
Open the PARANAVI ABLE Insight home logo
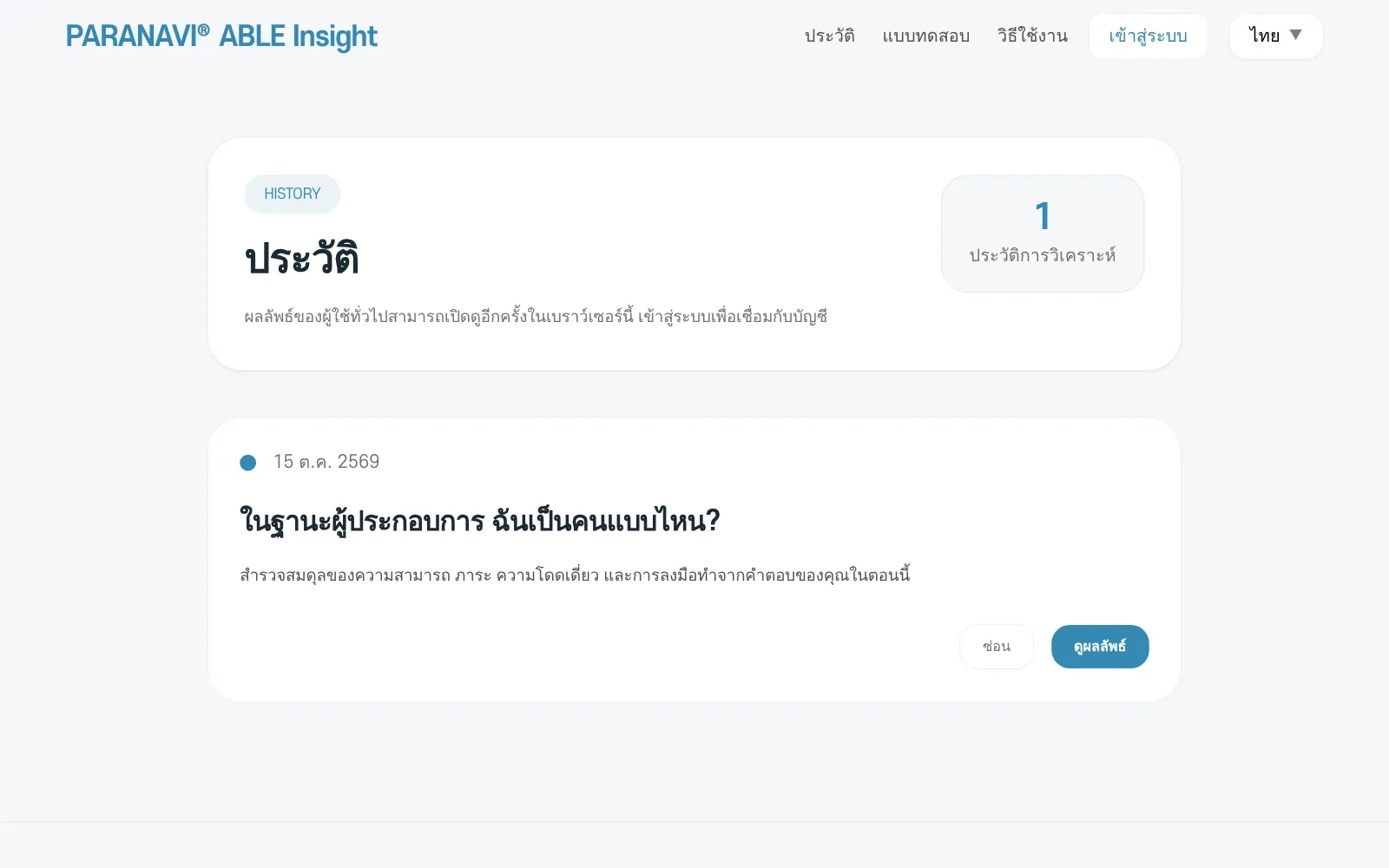pos(221,36)
